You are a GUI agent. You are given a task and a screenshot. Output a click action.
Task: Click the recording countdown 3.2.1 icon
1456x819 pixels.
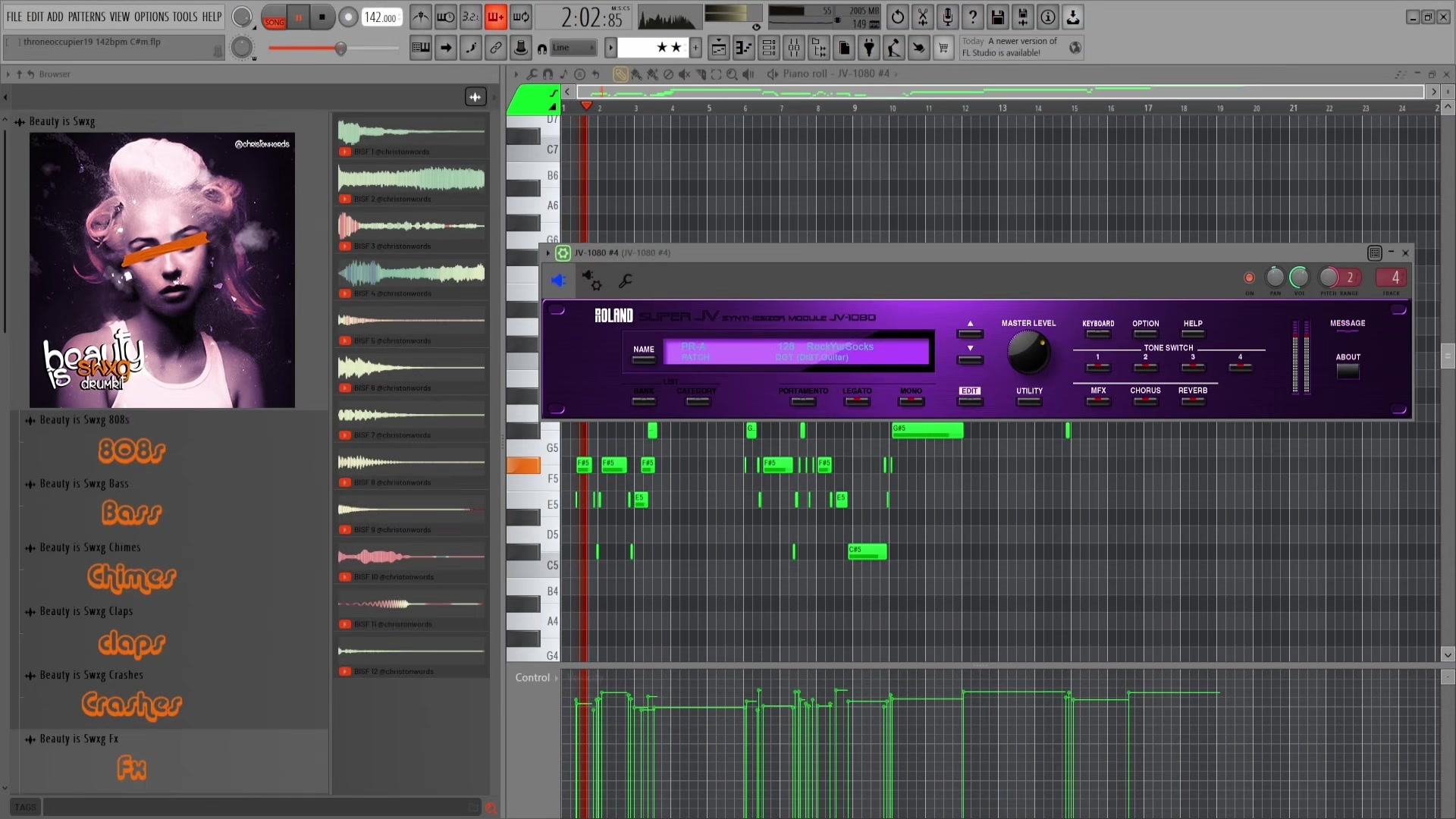pyautogui.click(x=471, y=17)
